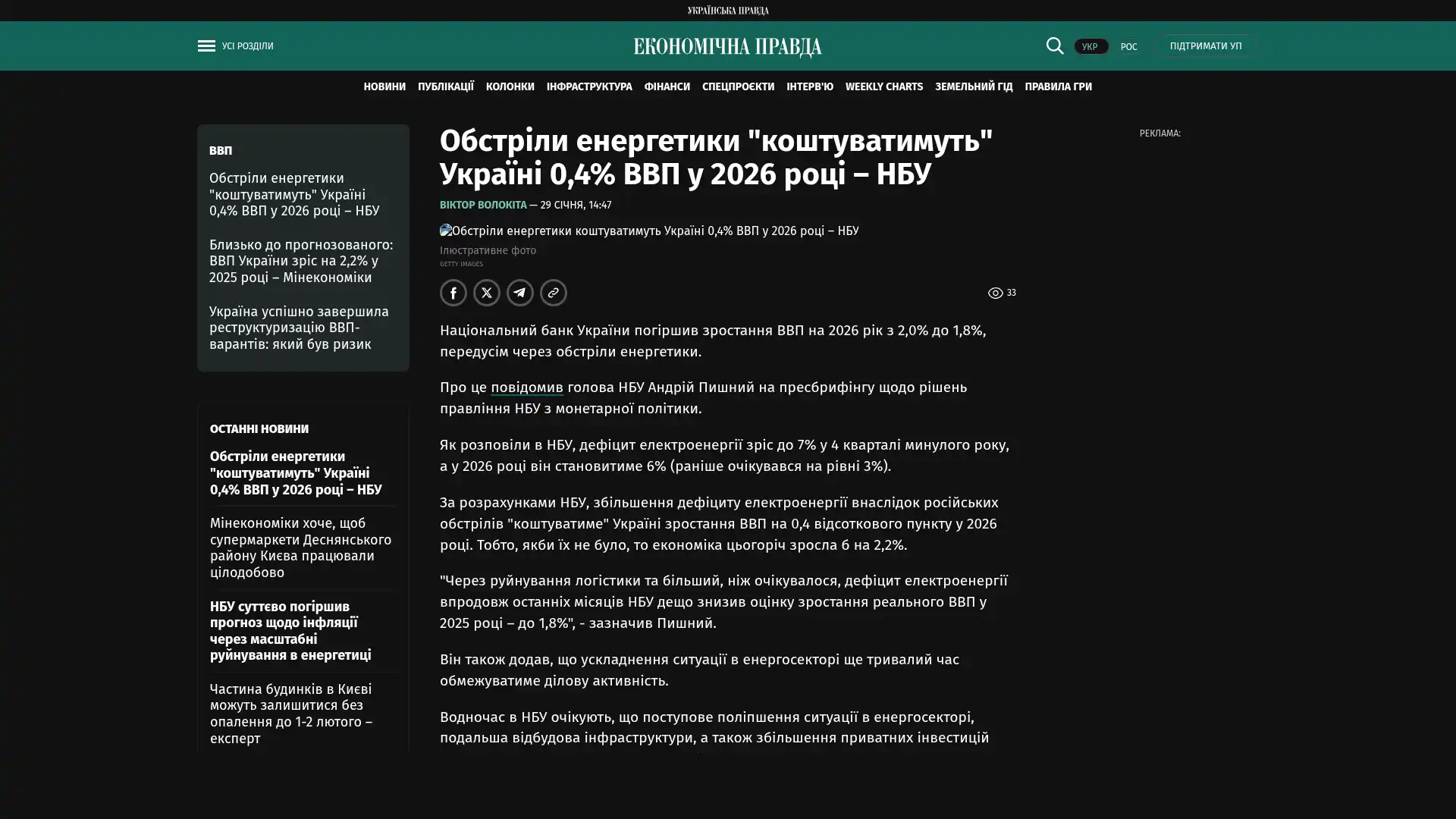Open author Віктор Волокіта link
This screenshot has height=819, width=1456.
[x=482, y=206]
